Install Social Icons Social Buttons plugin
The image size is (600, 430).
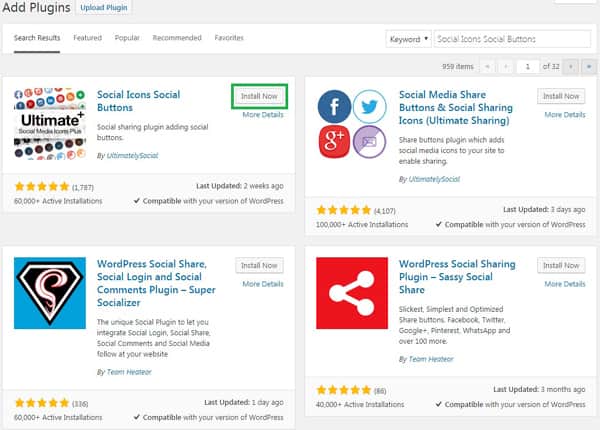pyautogui.click(x=259, y=96)
